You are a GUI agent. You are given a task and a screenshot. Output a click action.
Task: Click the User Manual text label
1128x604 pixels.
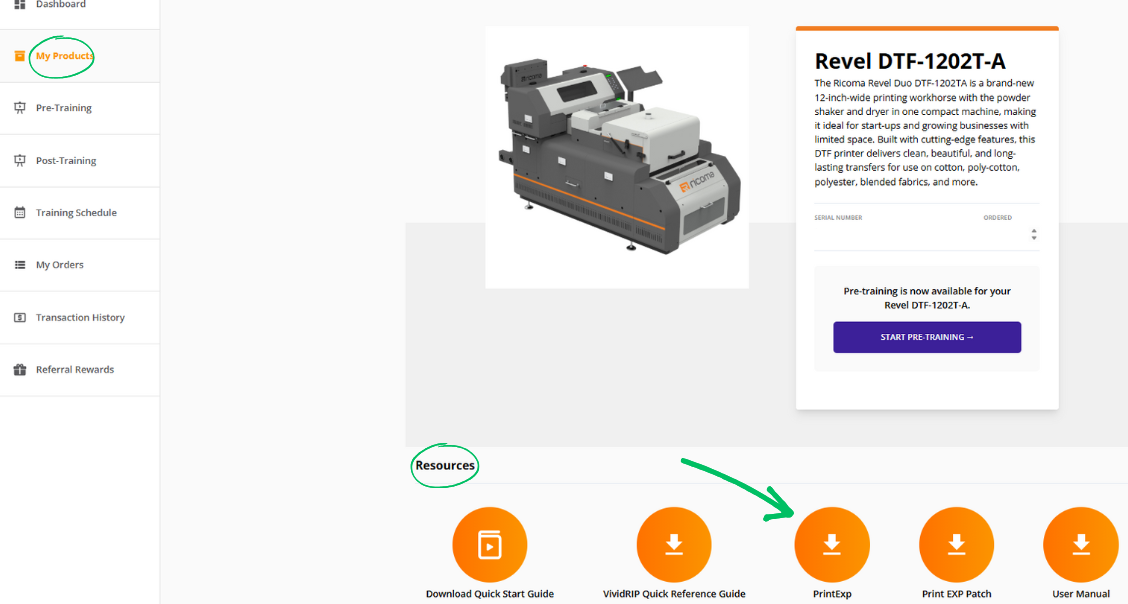(x=1081, y=594)
